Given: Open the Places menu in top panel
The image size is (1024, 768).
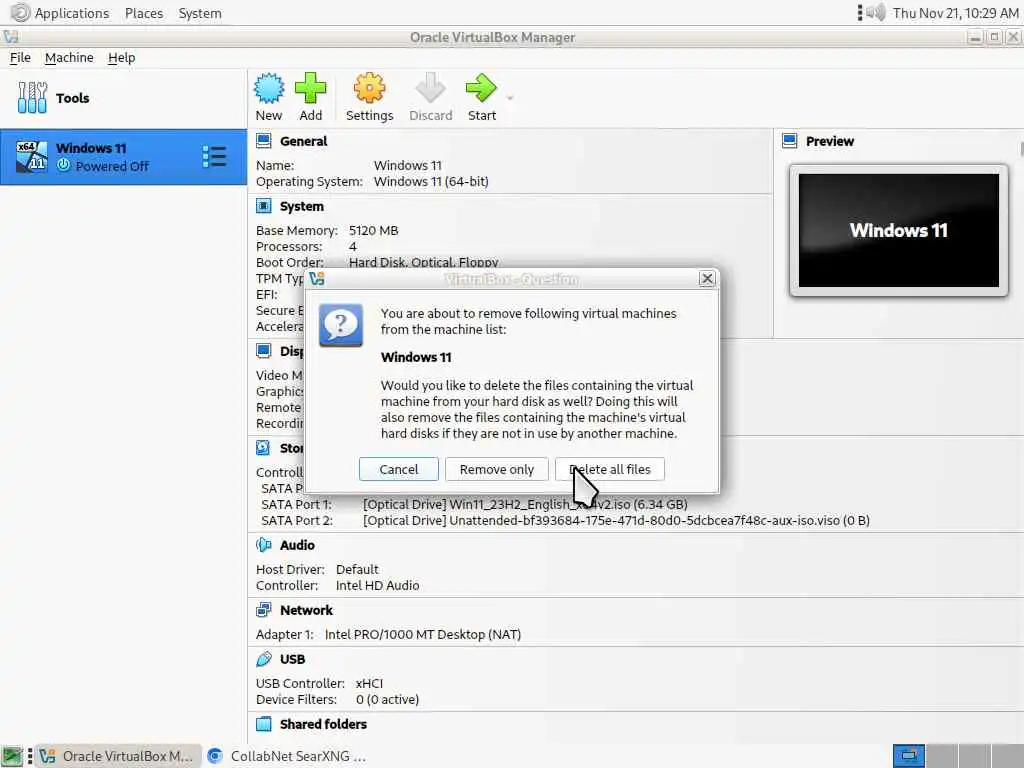Looking at the screenshot, I should tap(144, 13).
